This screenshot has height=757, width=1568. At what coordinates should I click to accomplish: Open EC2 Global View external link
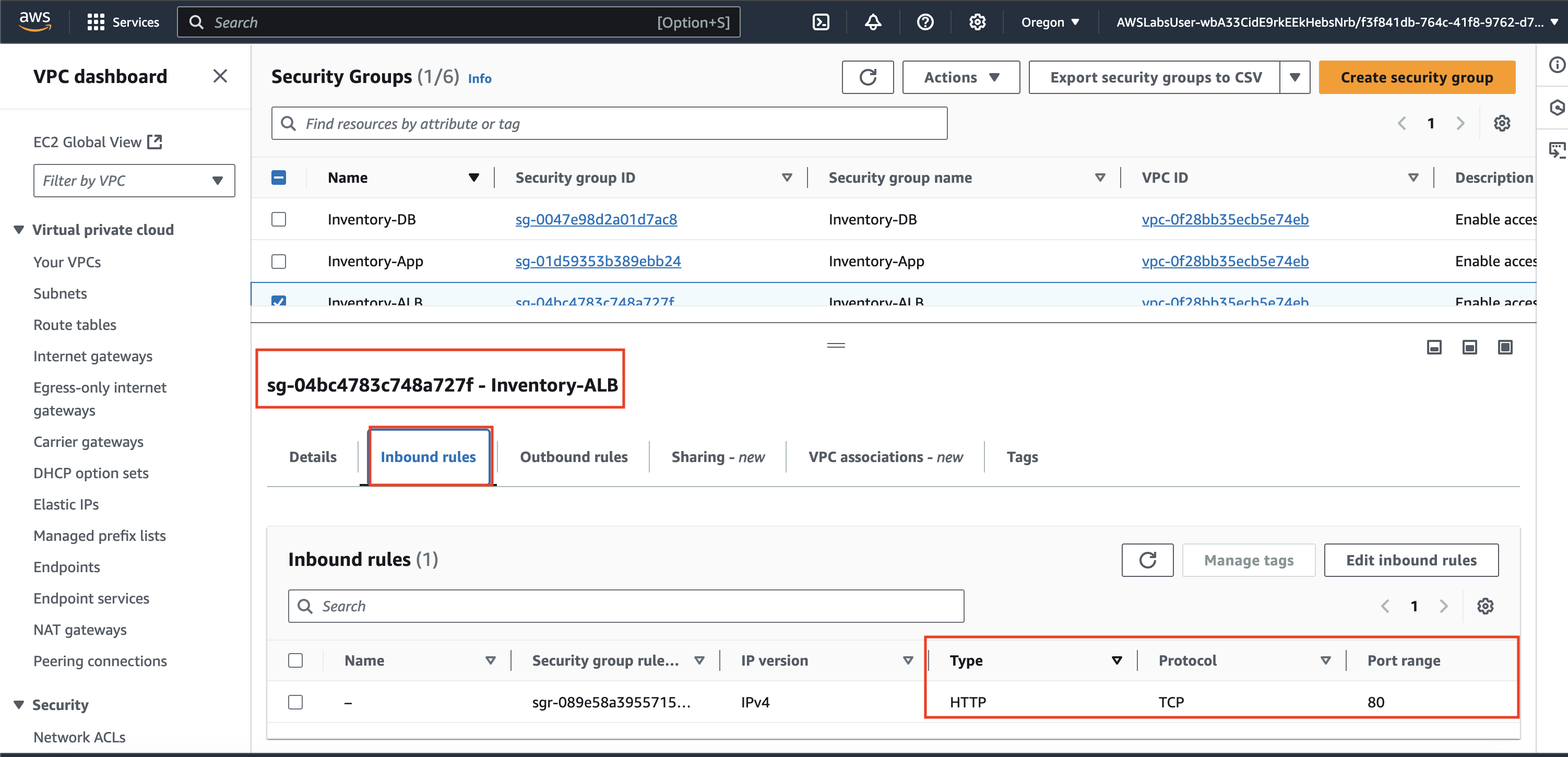(98, 142)
